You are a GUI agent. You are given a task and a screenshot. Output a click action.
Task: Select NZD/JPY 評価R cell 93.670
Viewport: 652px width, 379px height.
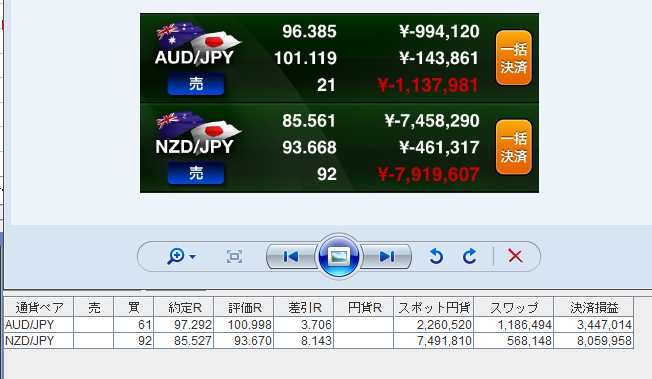244,341
